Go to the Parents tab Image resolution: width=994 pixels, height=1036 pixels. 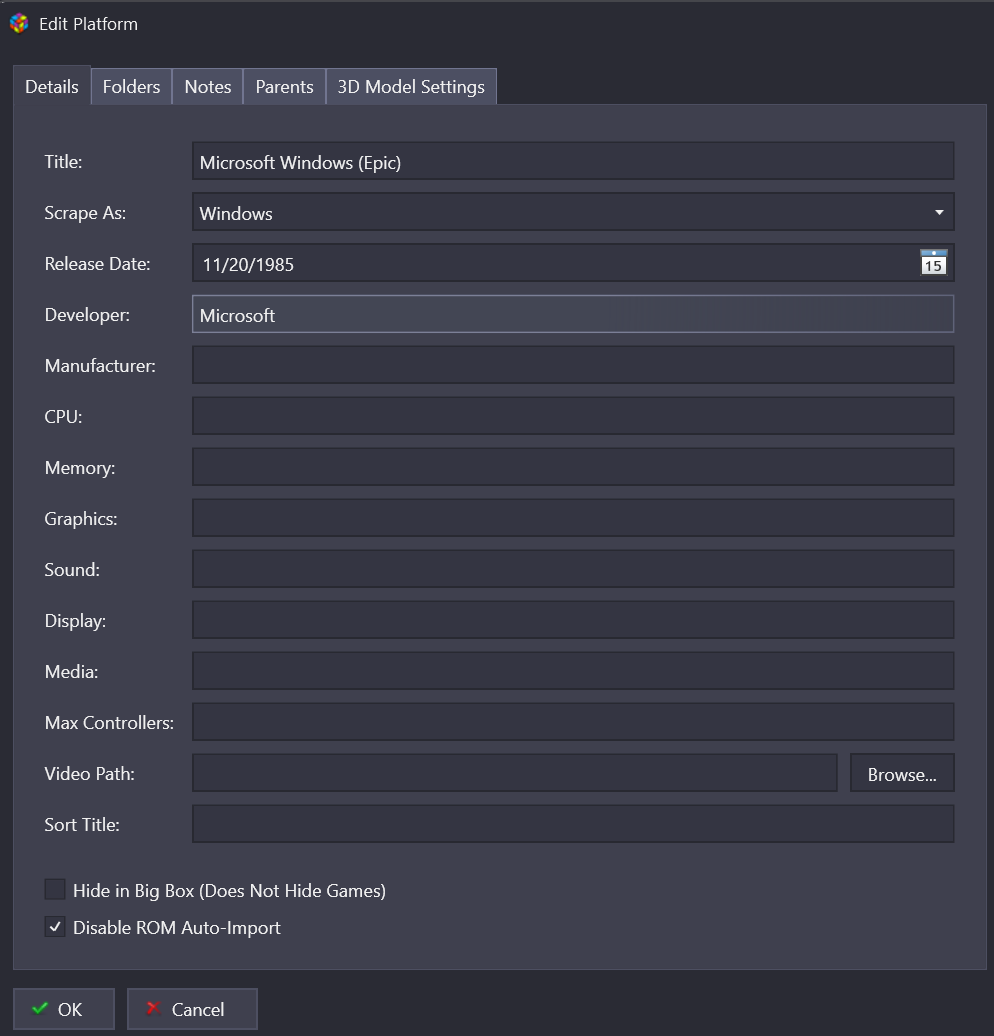click(x=284, y=87)
